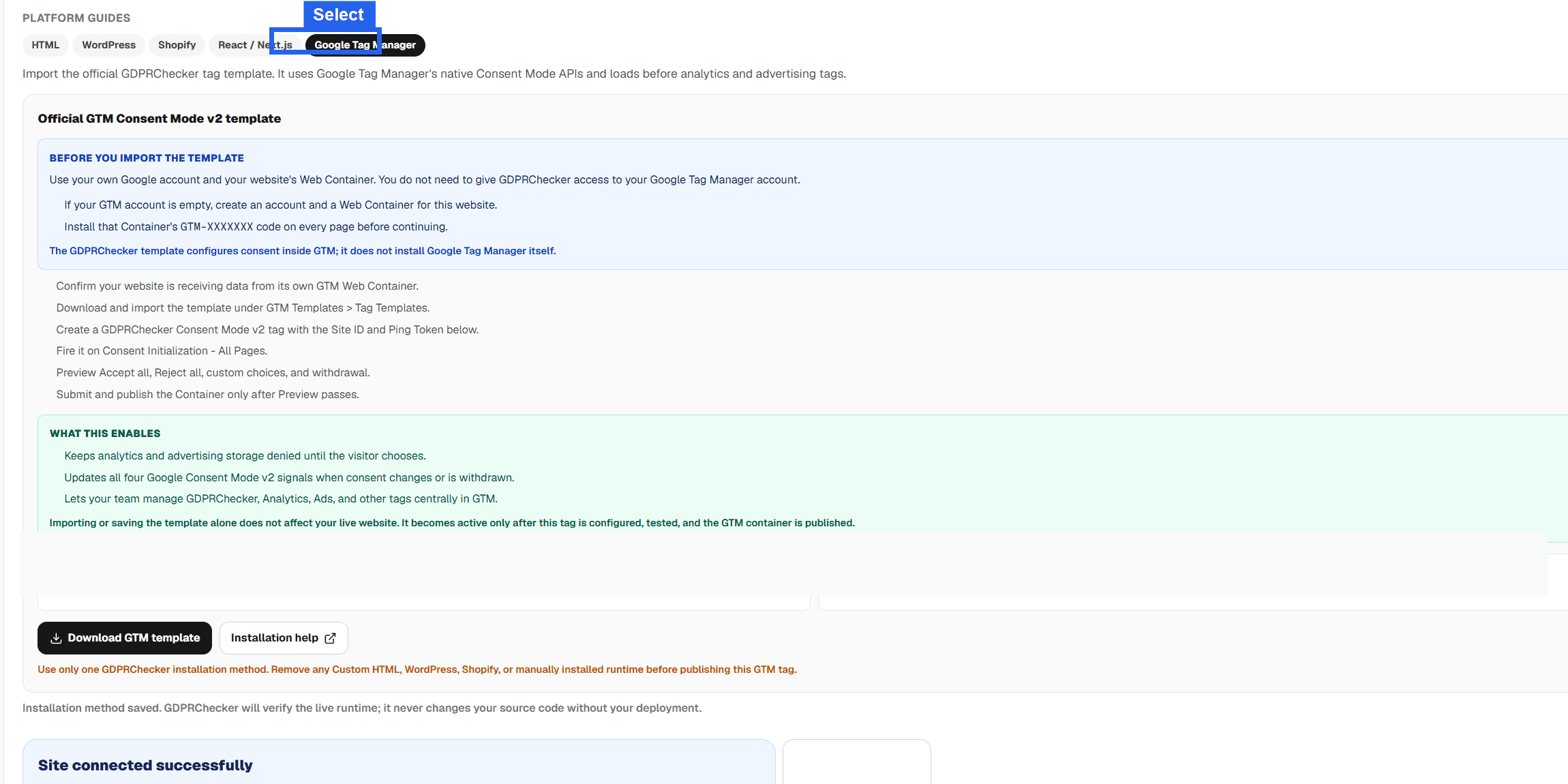The height and width of the screenshot is (784, 1568).
Task: Click the step 'Submit and publish the Container only after Preview passes.'
Action: click(207, 395)
